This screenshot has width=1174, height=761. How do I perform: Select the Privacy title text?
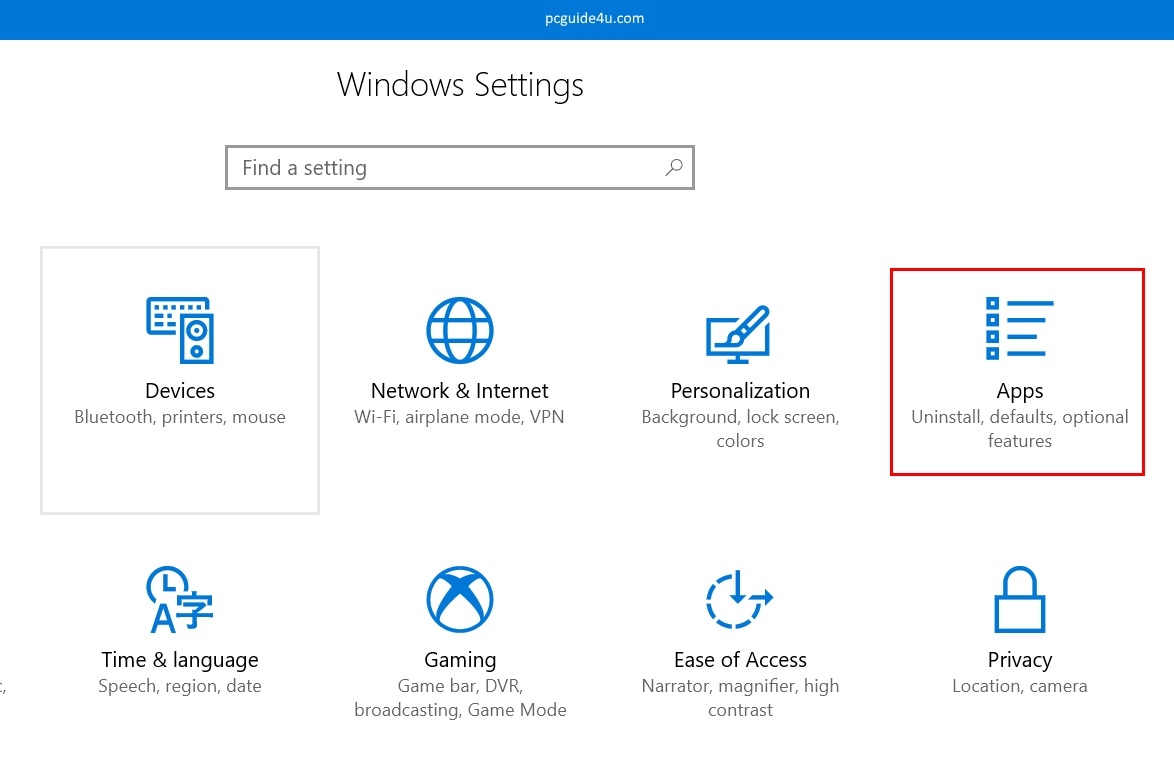[1019, 660]
